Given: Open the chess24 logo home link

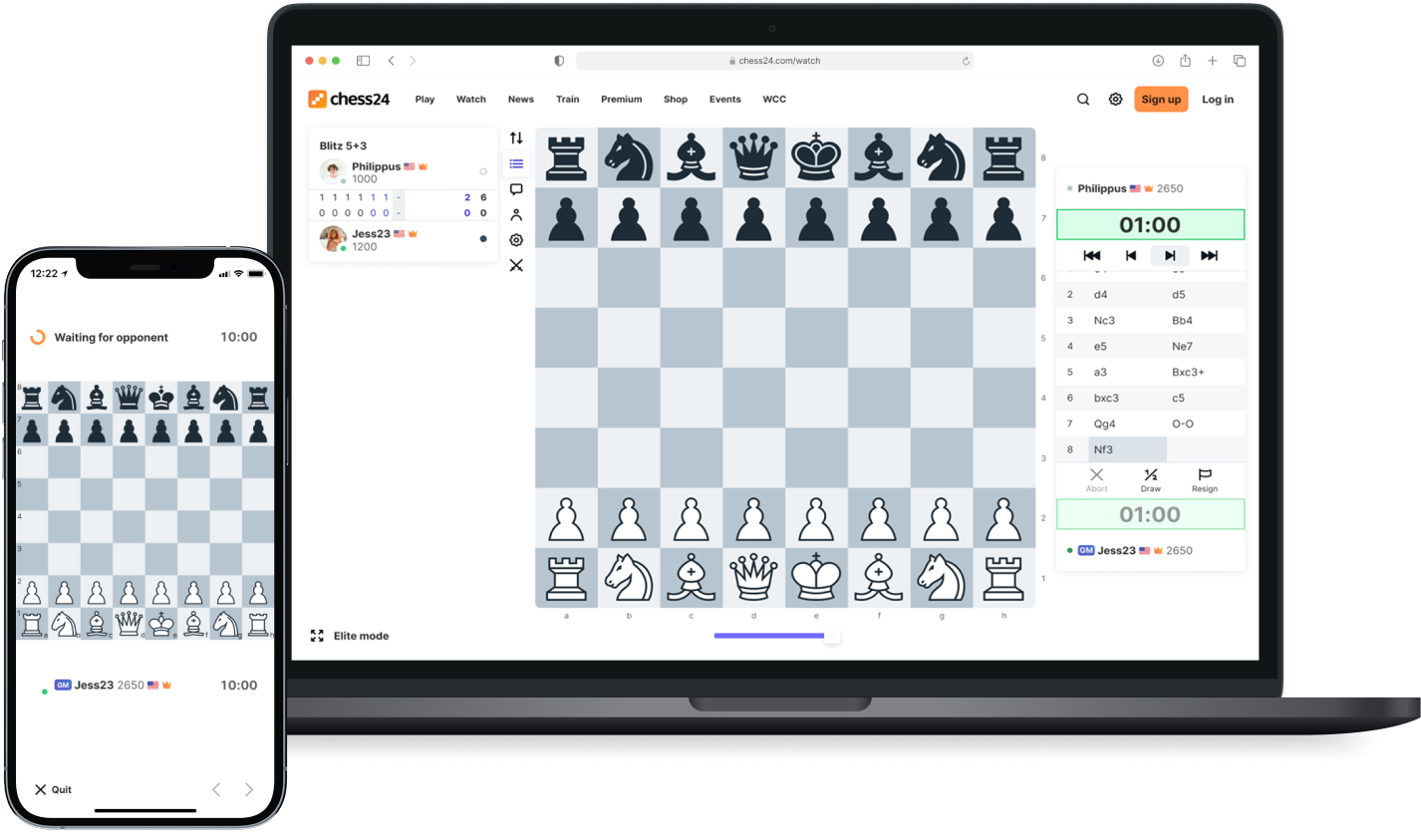Looking at the screenshot, I should [349, 99].
